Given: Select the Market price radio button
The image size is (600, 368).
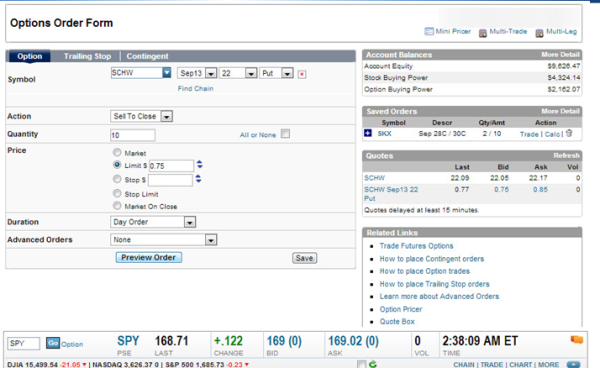Looking at the screenshot, I should pos(117,153).
